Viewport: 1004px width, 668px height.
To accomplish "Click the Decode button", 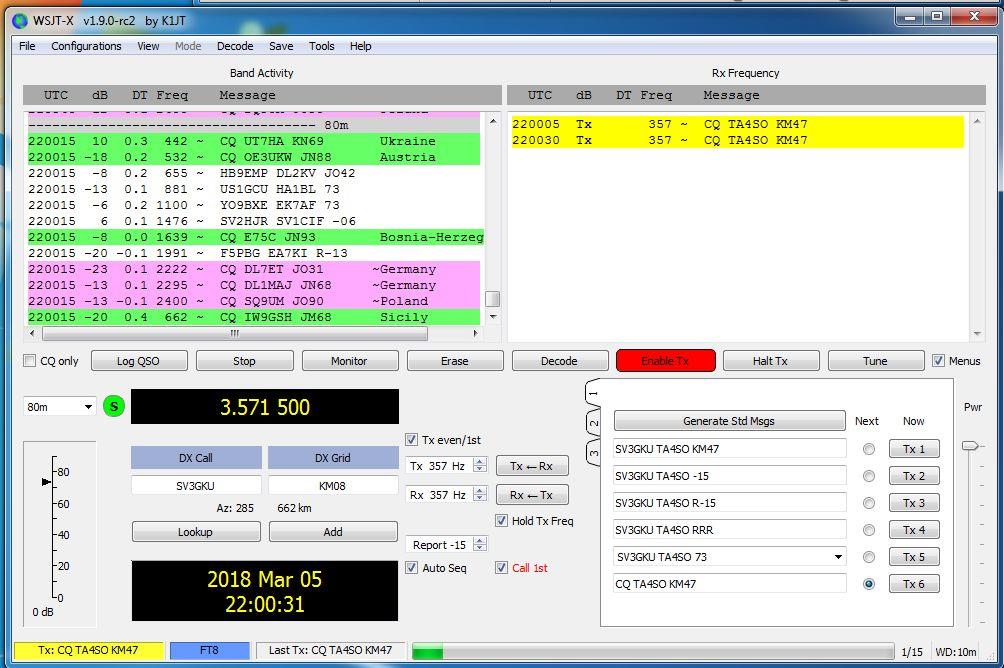I will point(560,361).
